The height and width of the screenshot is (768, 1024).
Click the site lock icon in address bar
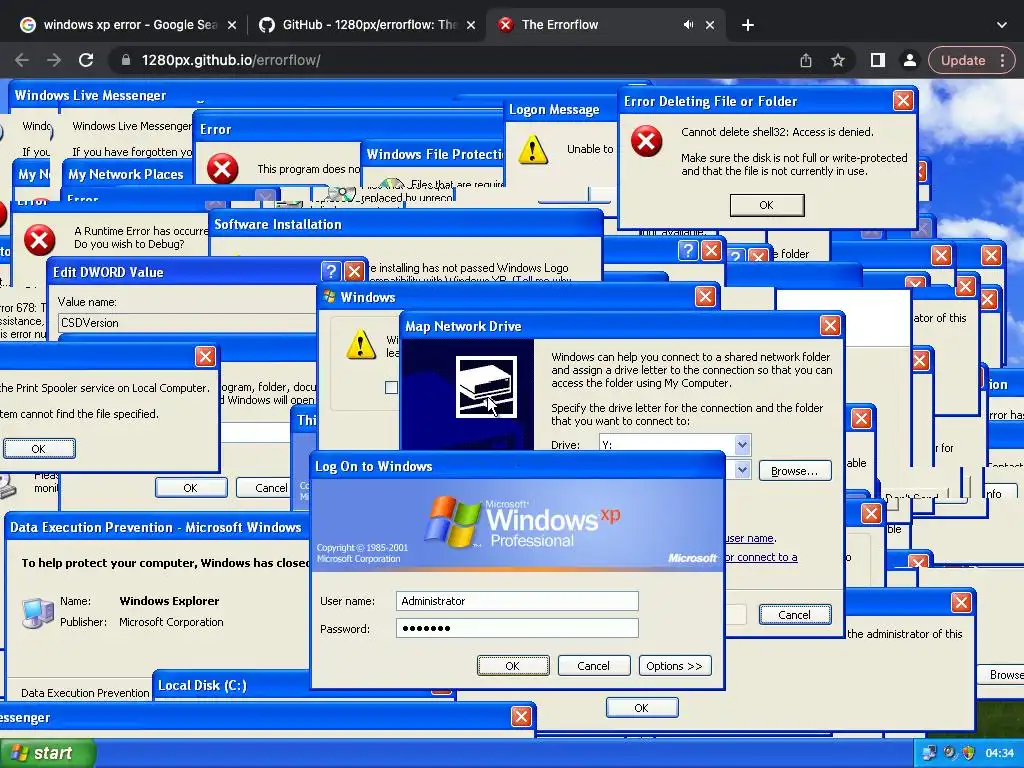(126, 60)
